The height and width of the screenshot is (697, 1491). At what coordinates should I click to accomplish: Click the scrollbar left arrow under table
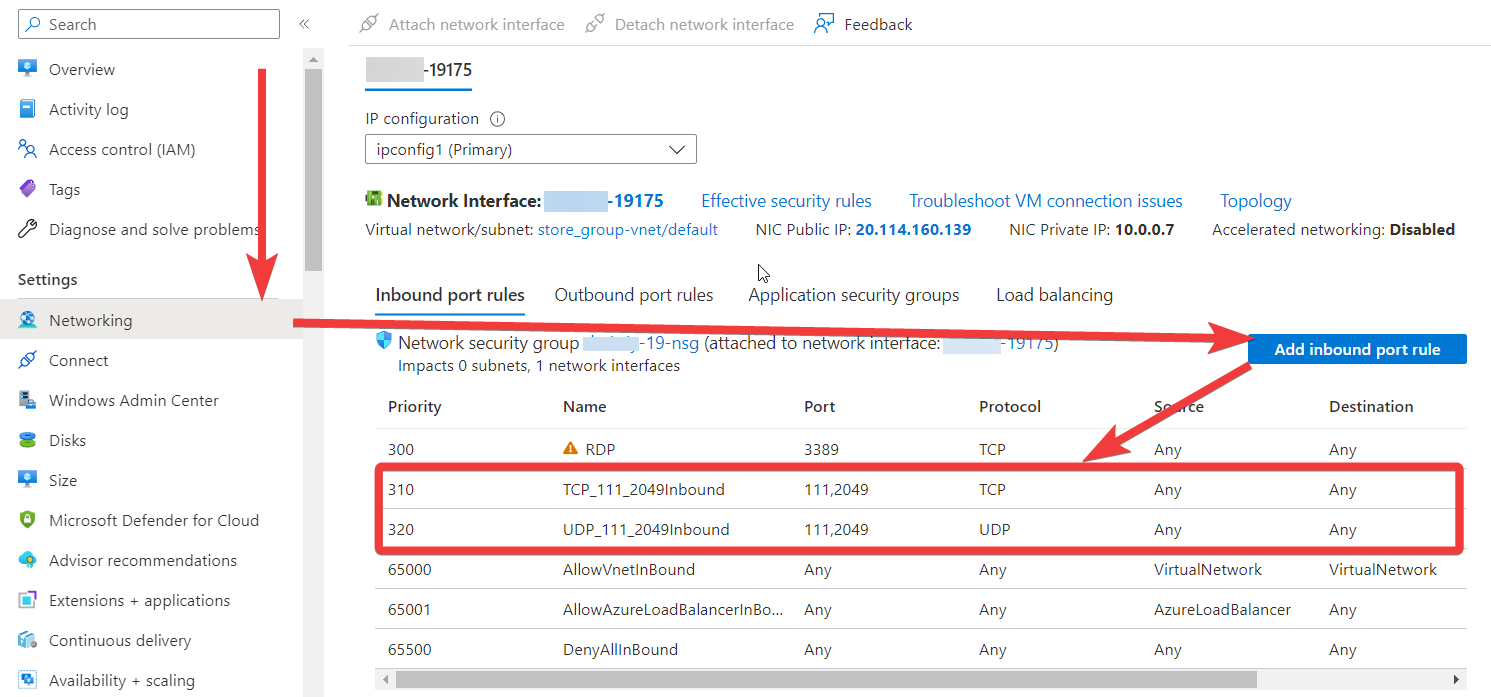point(384,680)
